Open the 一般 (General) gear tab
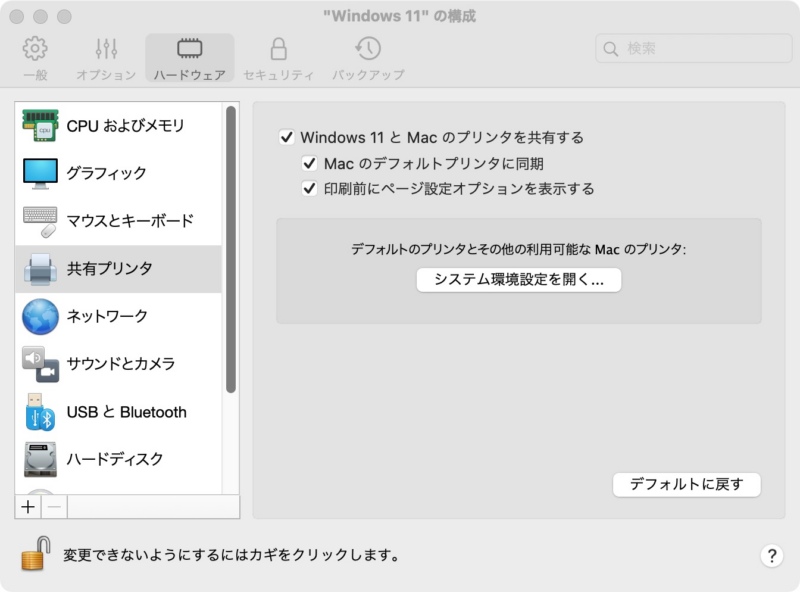The height and width of the screenshot is (592, 800). coord(35,58)
